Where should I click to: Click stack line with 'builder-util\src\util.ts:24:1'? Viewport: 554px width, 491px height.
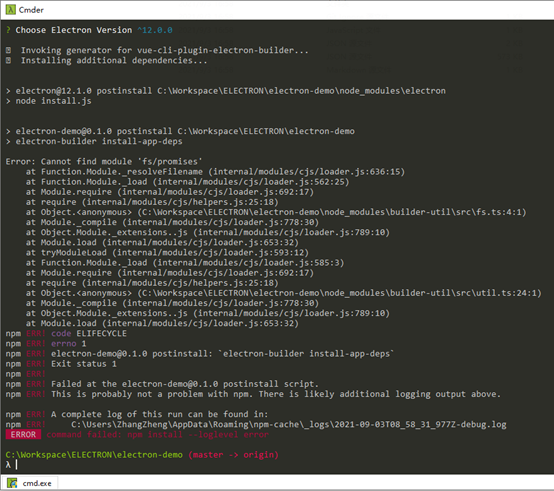click(283, 293)
